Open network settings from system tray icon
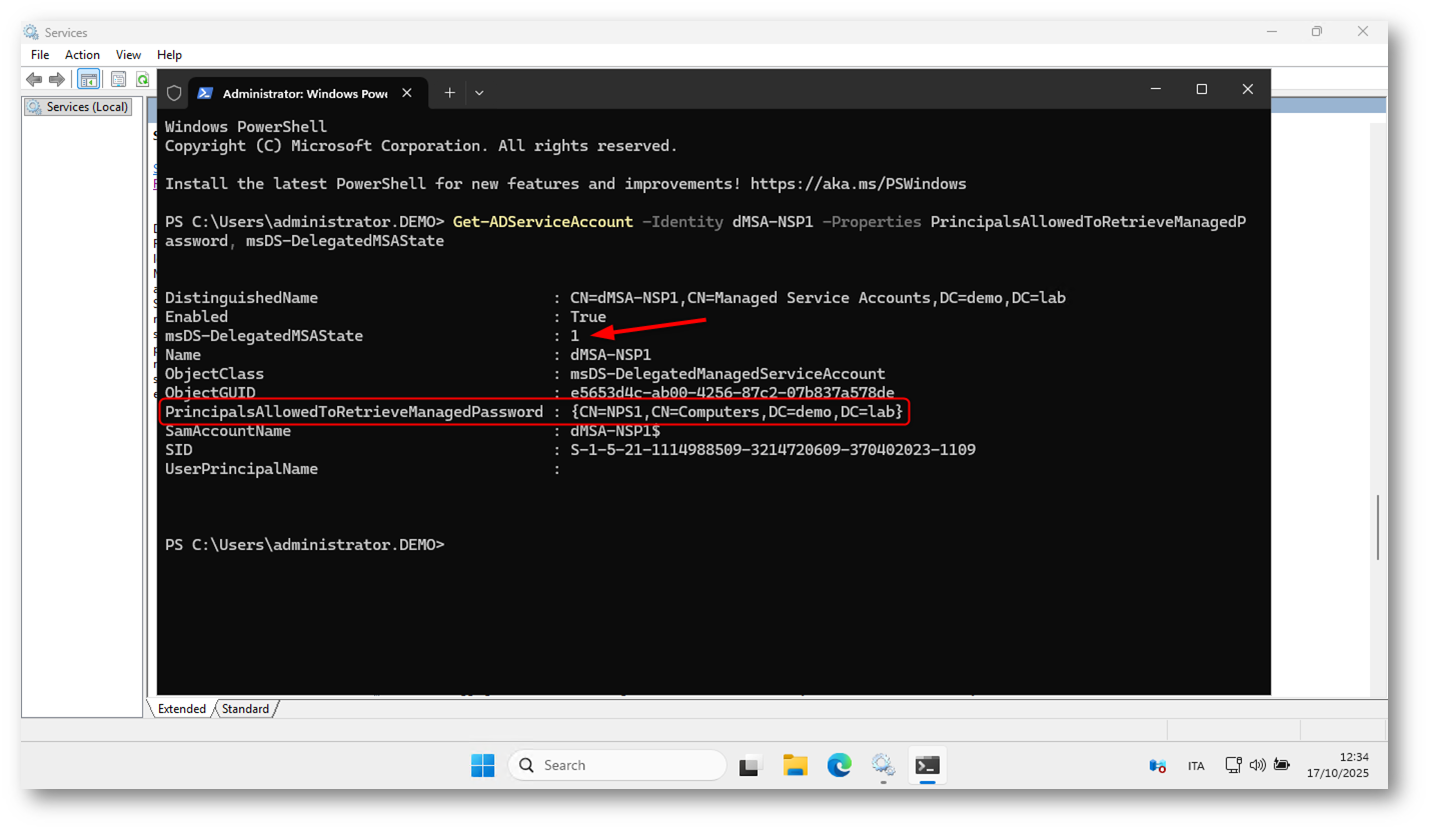Screen dimensions: 1430x831 [x=1234, y=766]
